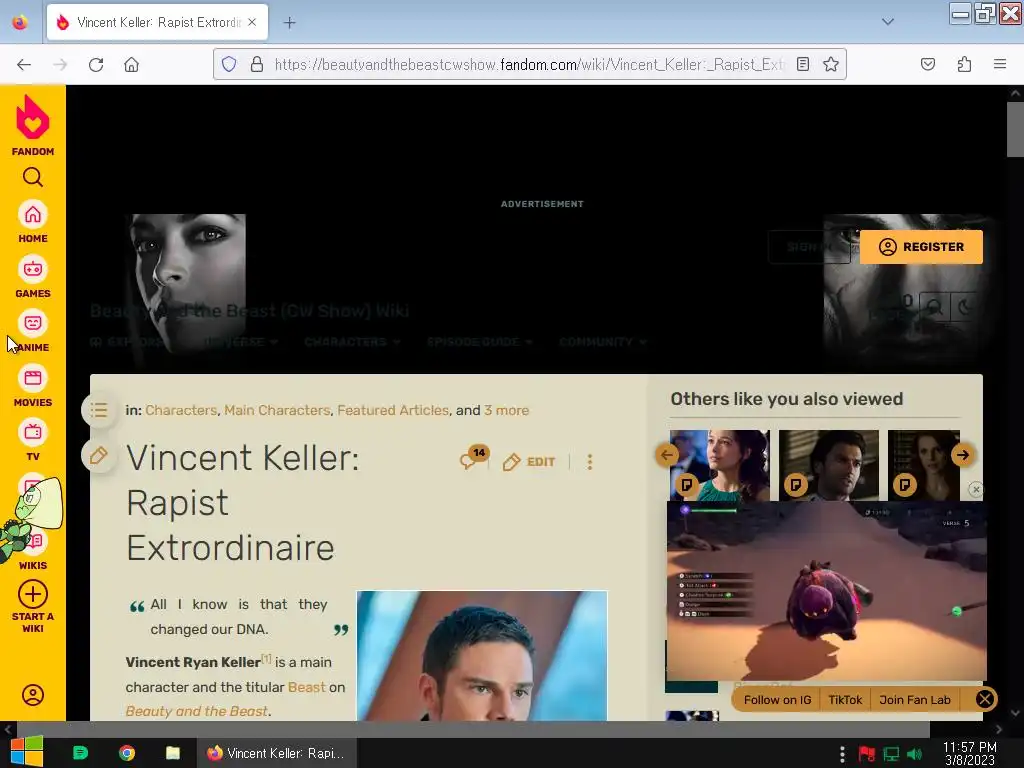Open third recommended thumbnail of red-haired woman
The height and width of the screenshot is (768, 1024).
pos(923,465)
